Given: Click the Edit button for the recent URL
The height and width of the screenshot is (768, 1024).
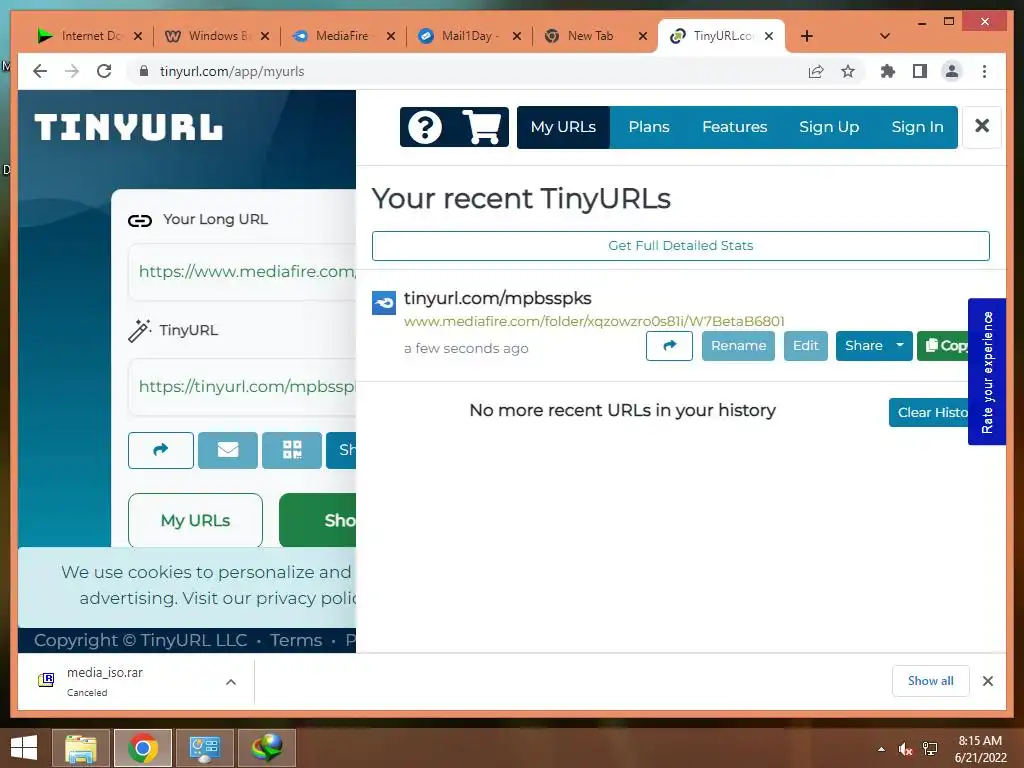Looking at the screenshot, I should pos(805,345).
